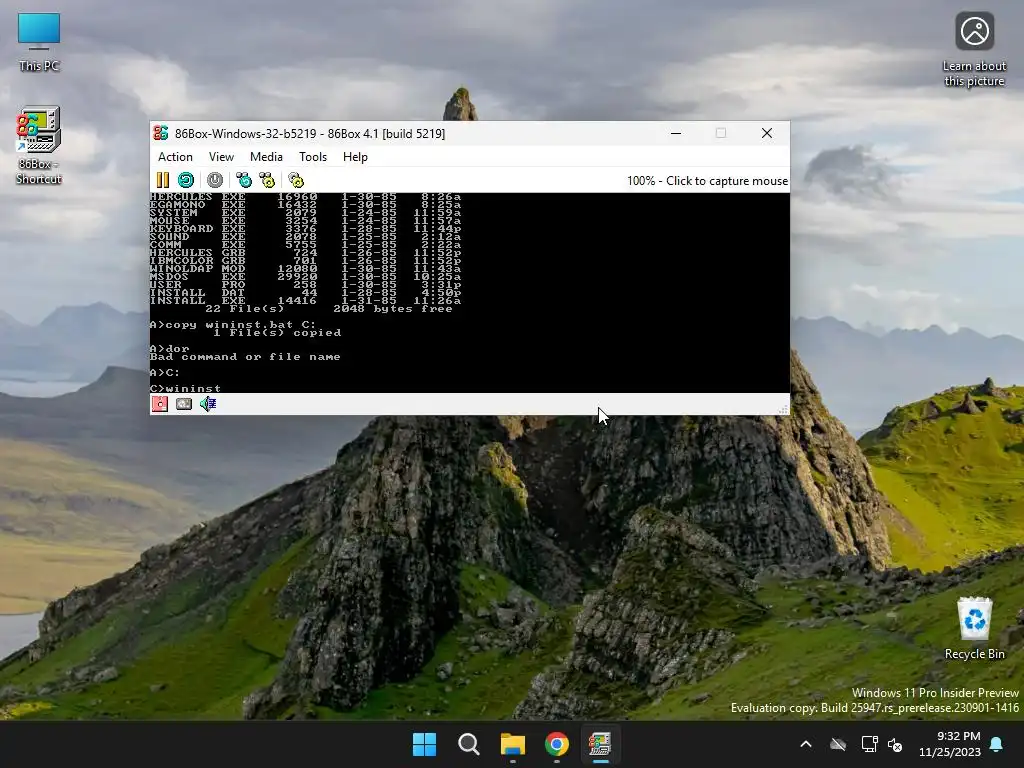Click the muted volume tray icon

(895, 744)
